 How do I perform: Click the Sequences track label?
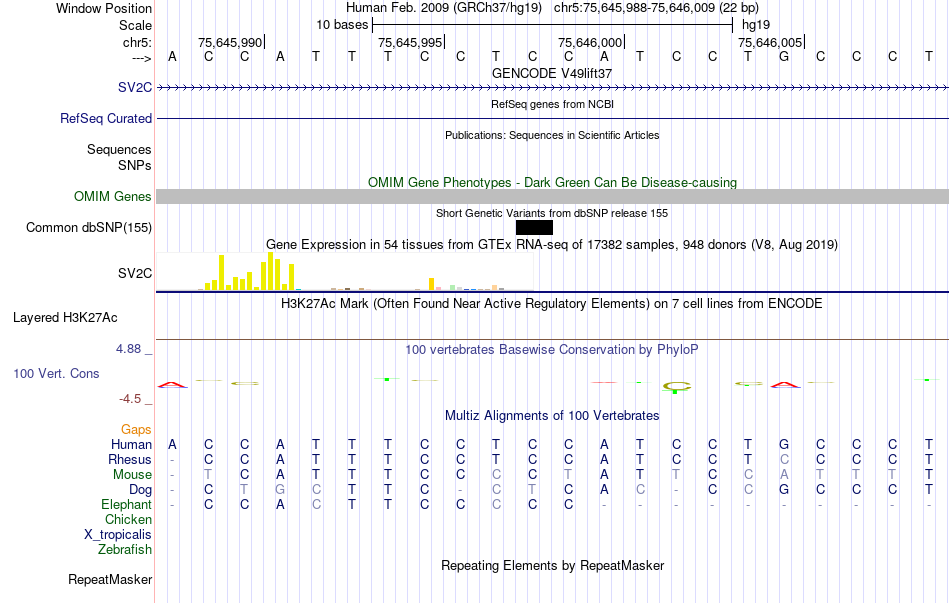119,149
